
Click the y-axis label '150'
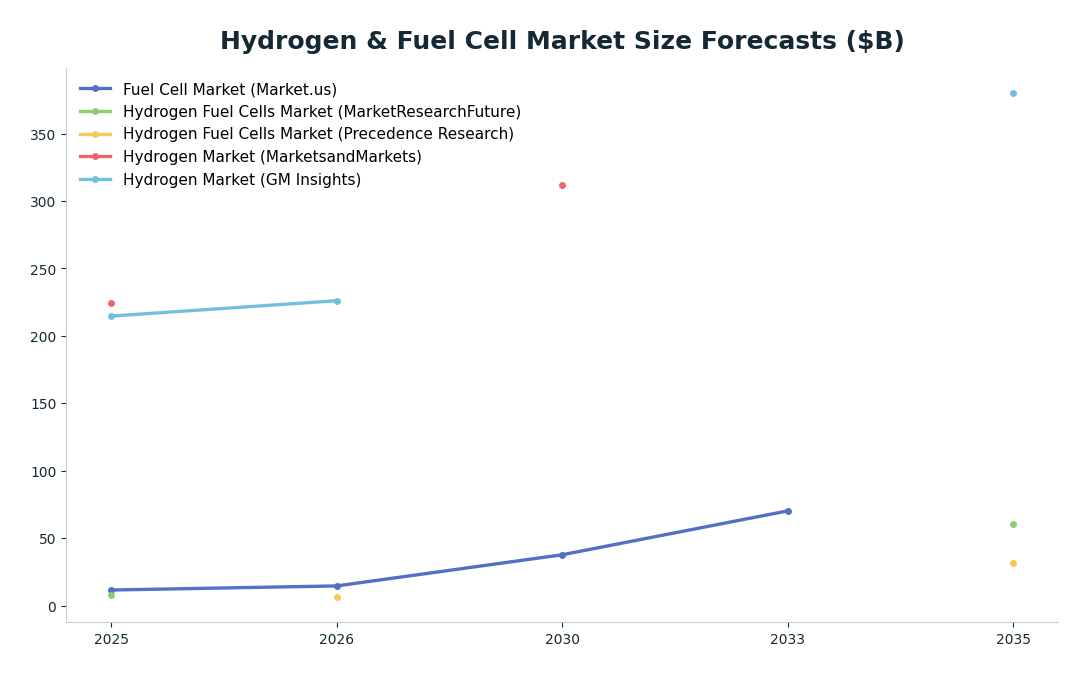coord(43,404)
